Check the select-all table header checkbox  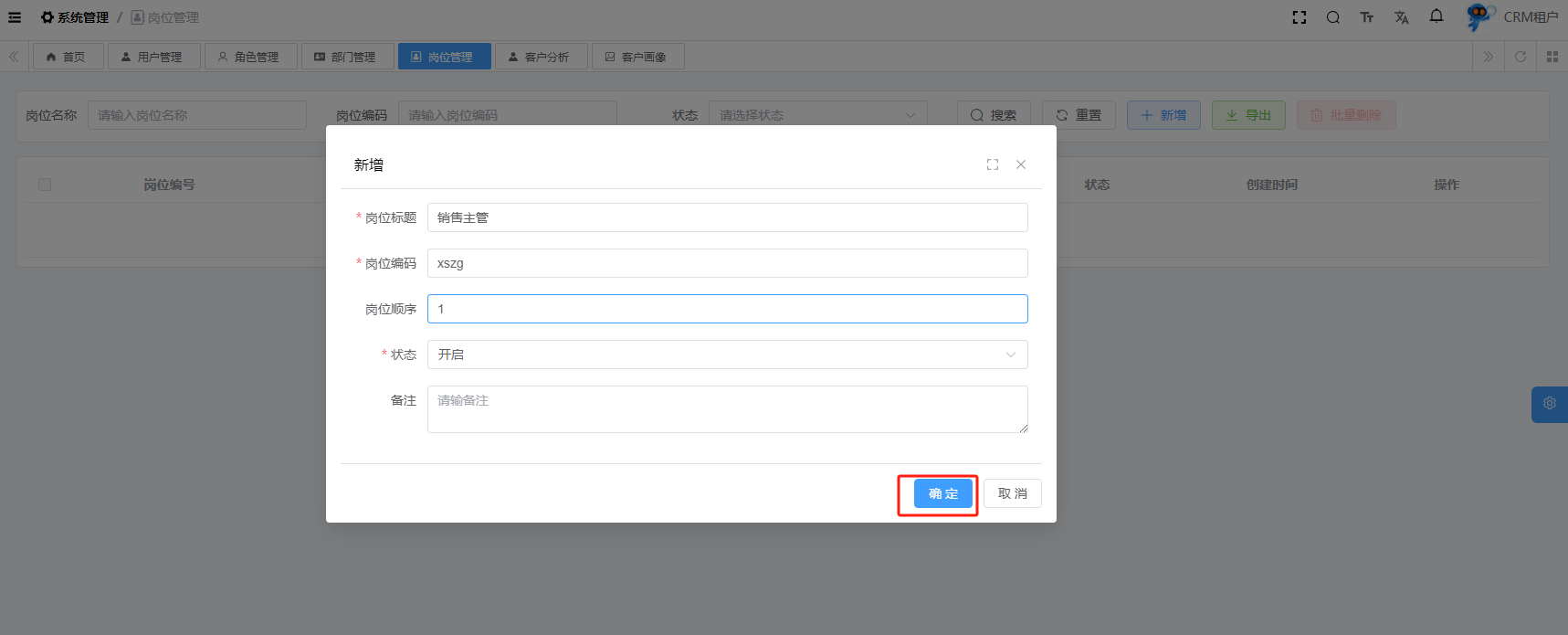point(45,185)
